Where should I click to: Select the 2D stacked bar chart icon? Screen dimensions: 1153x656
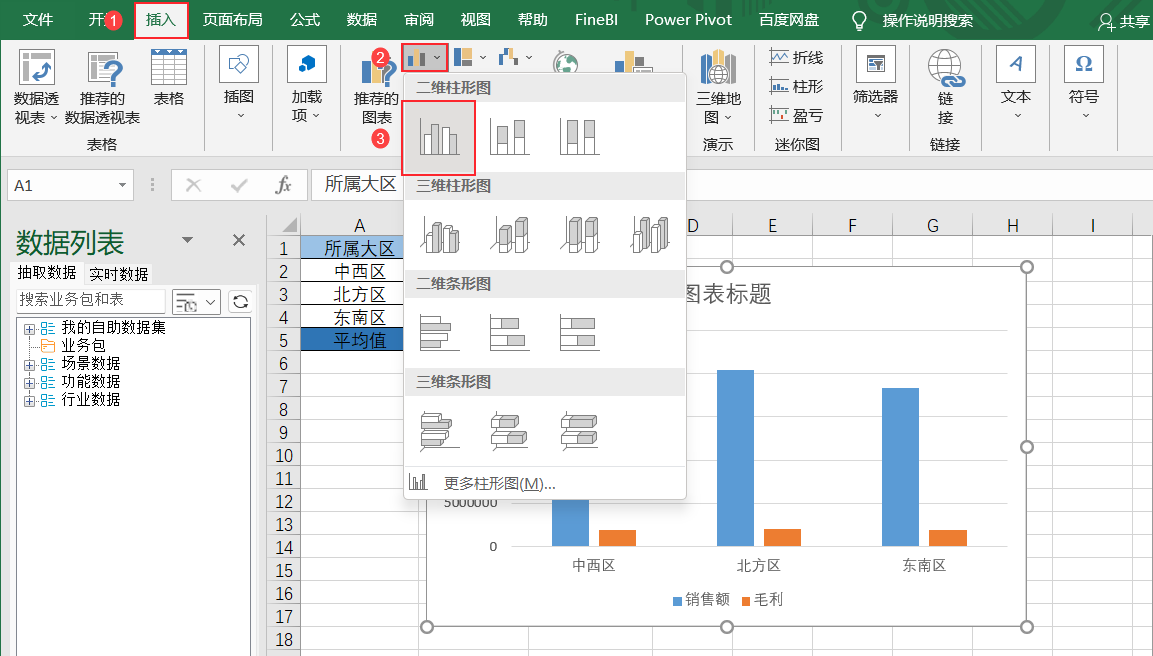click(509, 332)
